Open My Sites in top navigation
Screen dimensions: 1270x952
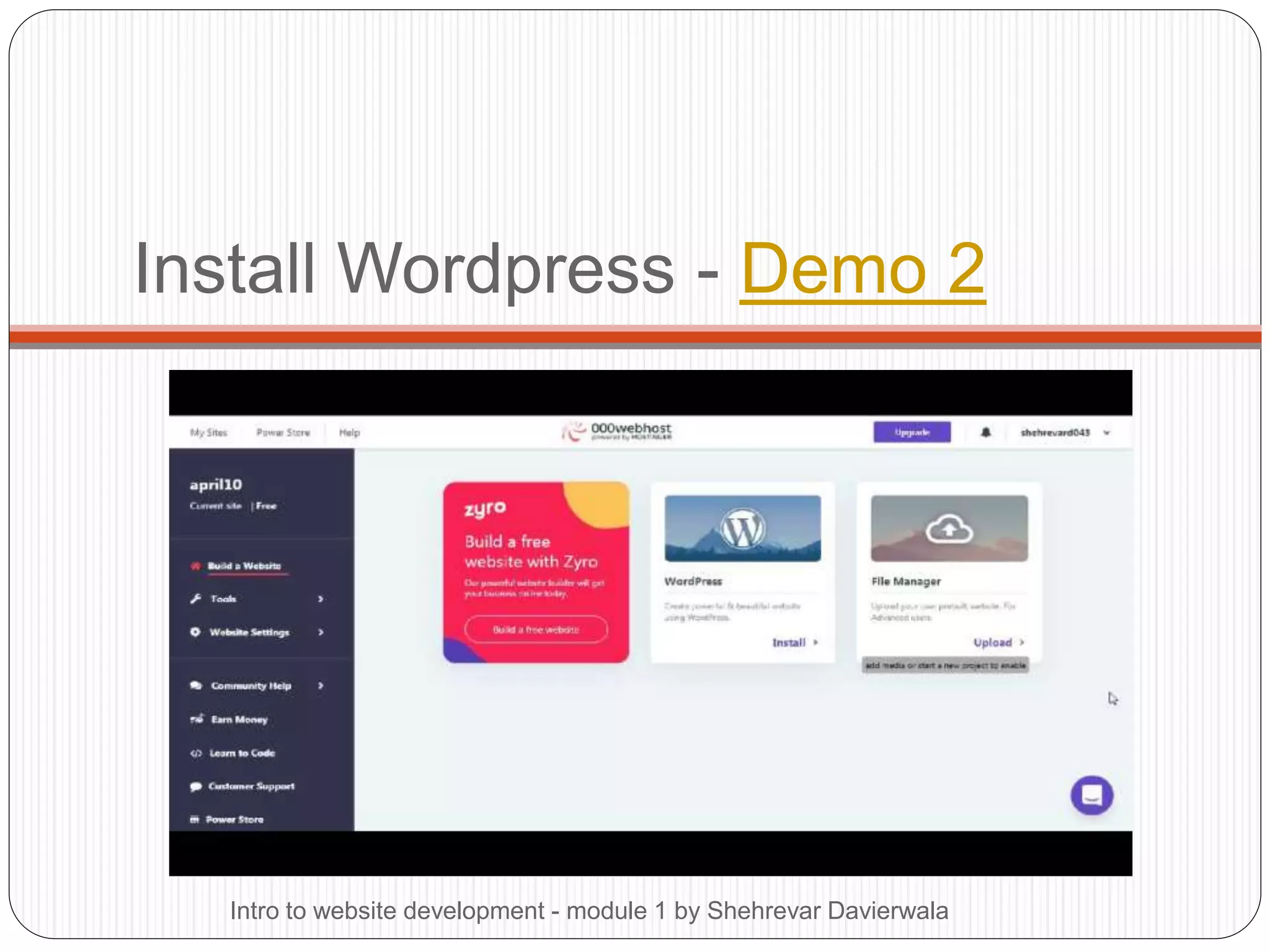click(x=208, y=433)
